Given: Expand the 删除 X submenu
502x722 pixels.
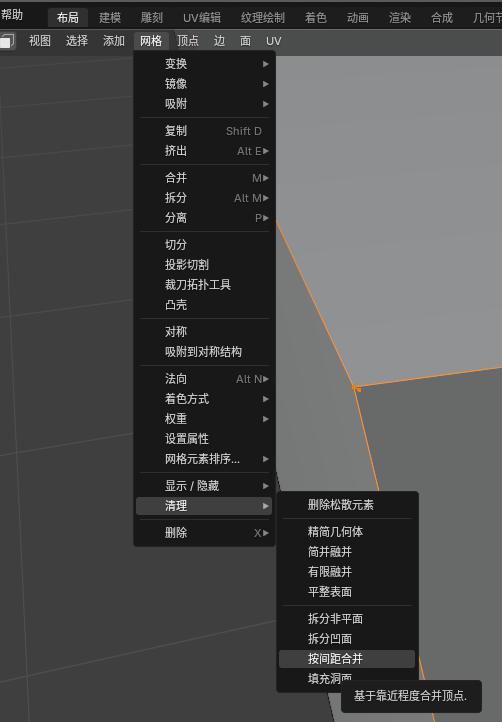Looking at the screenshot, I should tap(204, 533).
